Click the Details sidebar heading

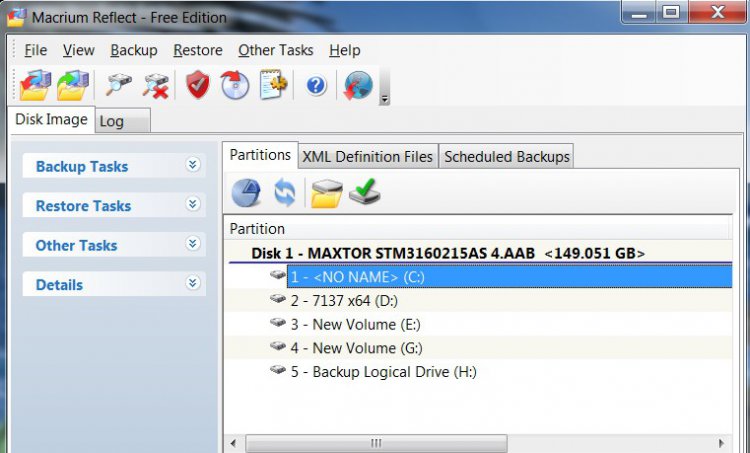tap(59, 285)
